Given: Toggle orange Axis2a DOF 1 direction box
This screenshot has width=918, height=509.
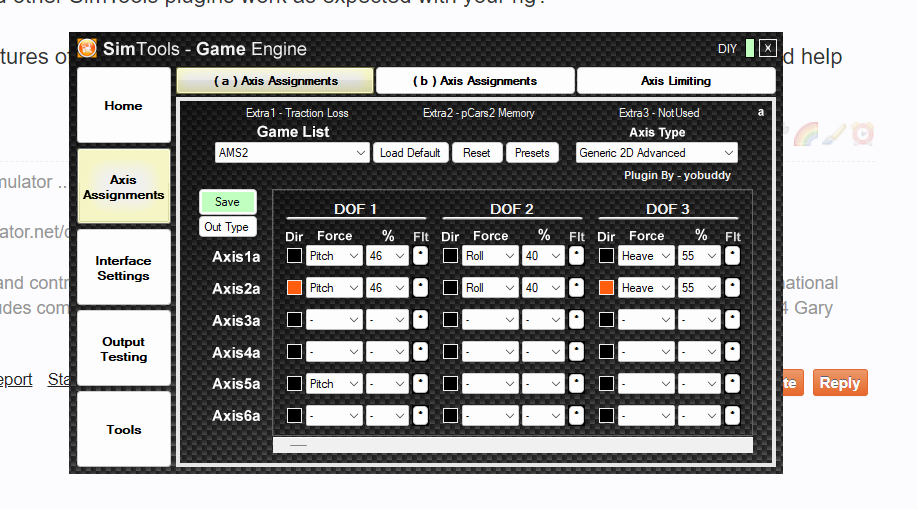Looking at the screenshot, I should coord(294,288).
